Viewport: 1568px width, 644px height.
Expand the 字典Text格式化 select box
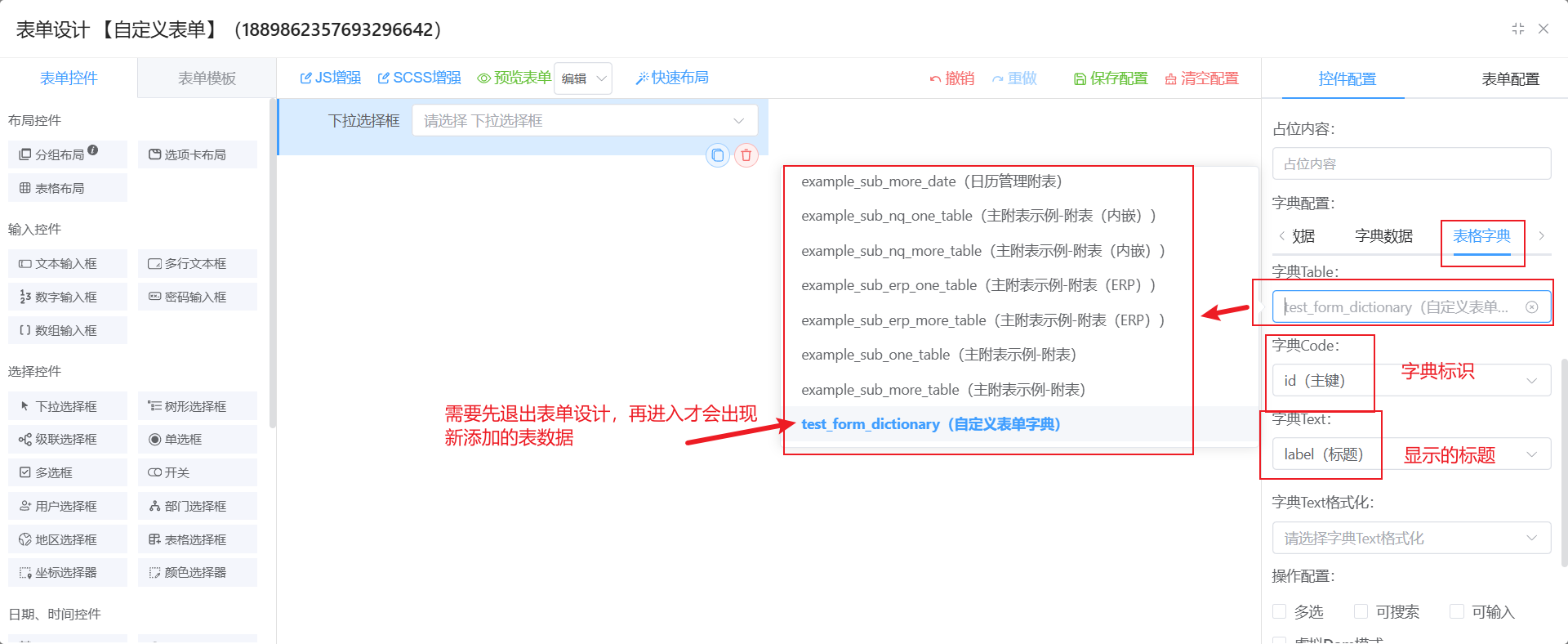1411,539
